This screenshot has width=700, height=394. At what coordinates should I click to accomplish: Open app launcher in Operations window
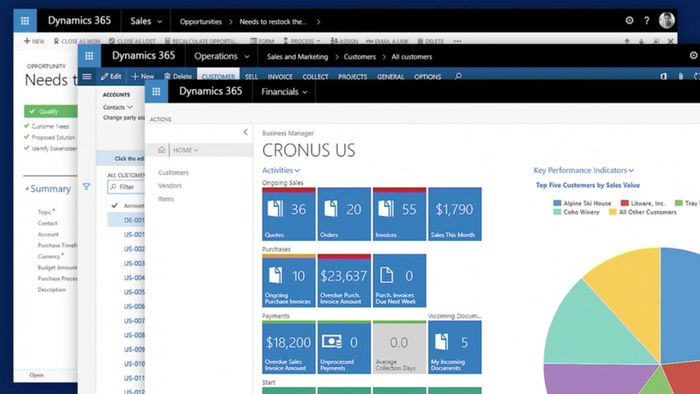click(x=89, y=56)
